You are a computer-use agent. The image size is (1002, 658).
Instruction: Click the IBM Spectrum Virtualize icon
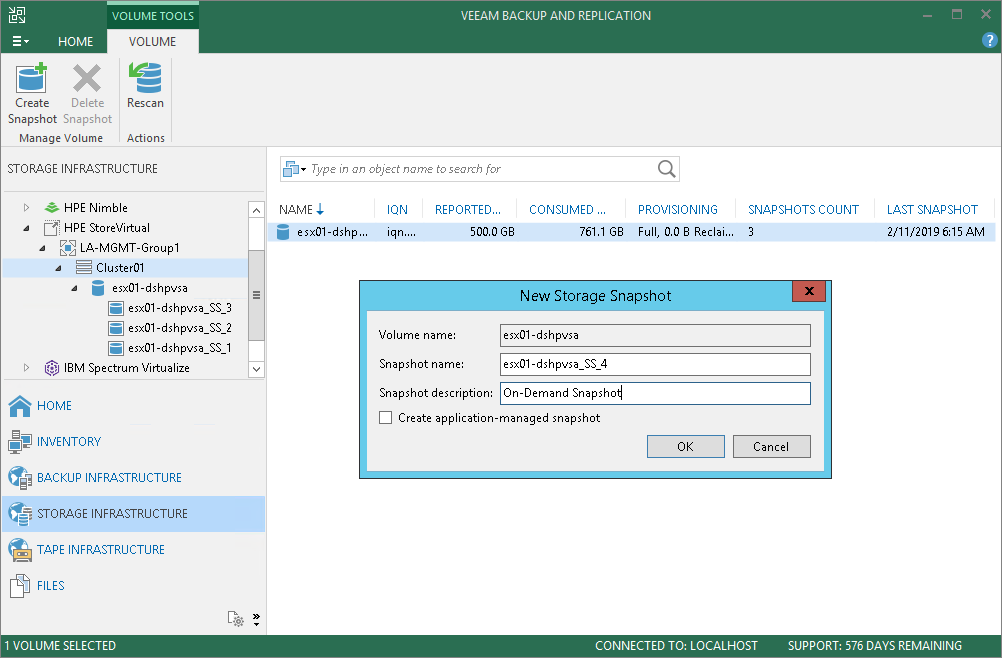point(52,368)
